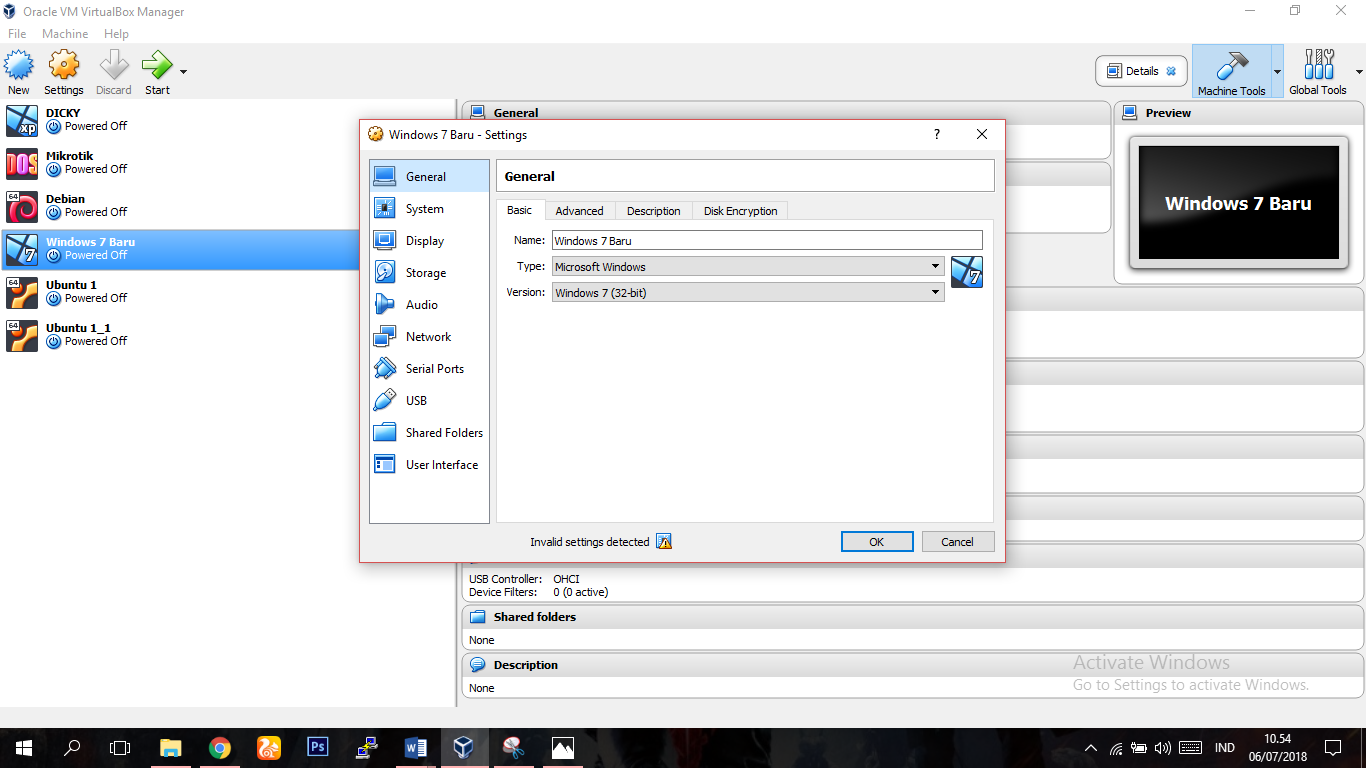Open File Explorer from the taskbar

(171, 748)
